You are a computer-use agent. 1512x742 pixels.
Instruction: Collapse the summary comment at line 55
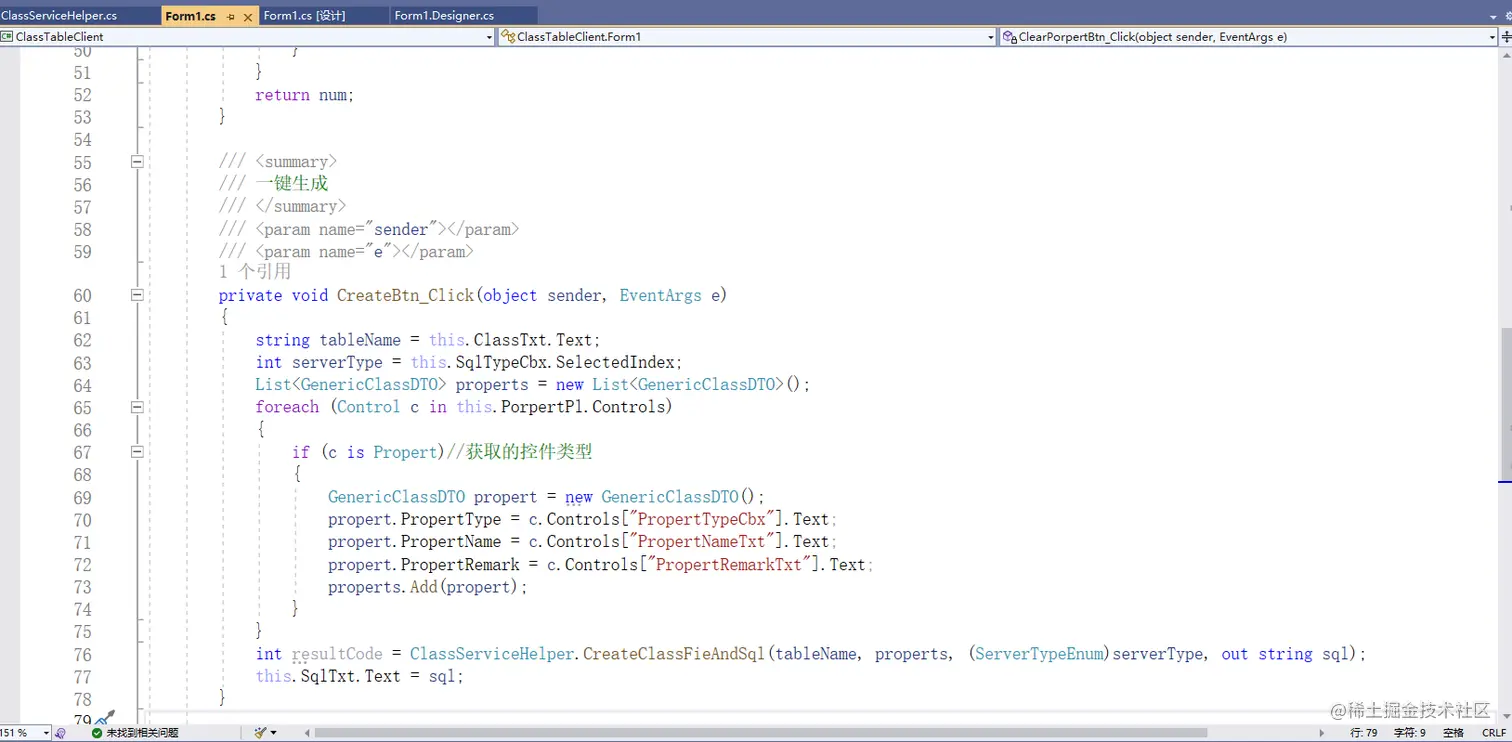click(x=137, y=161)
